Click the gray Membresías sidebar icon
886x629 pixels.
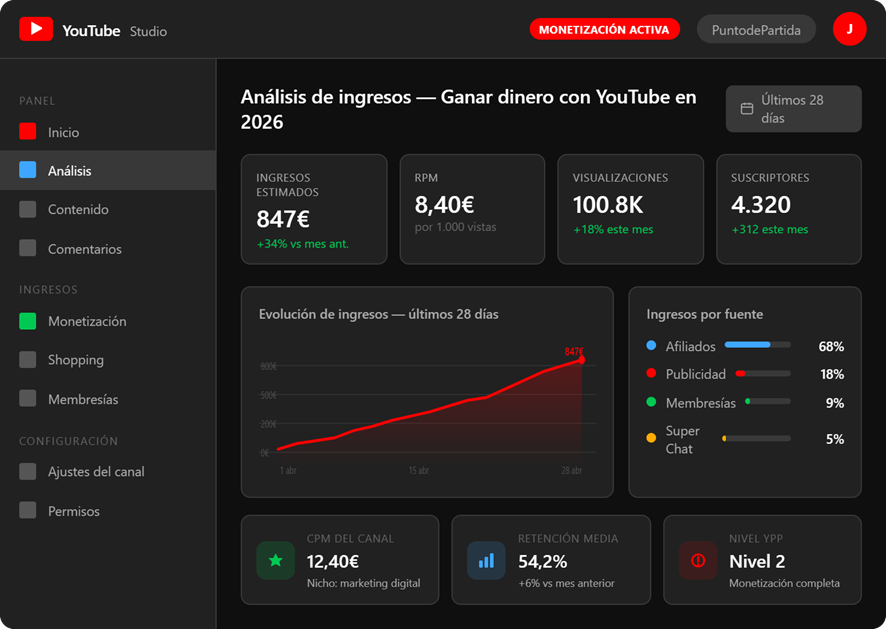28,398
